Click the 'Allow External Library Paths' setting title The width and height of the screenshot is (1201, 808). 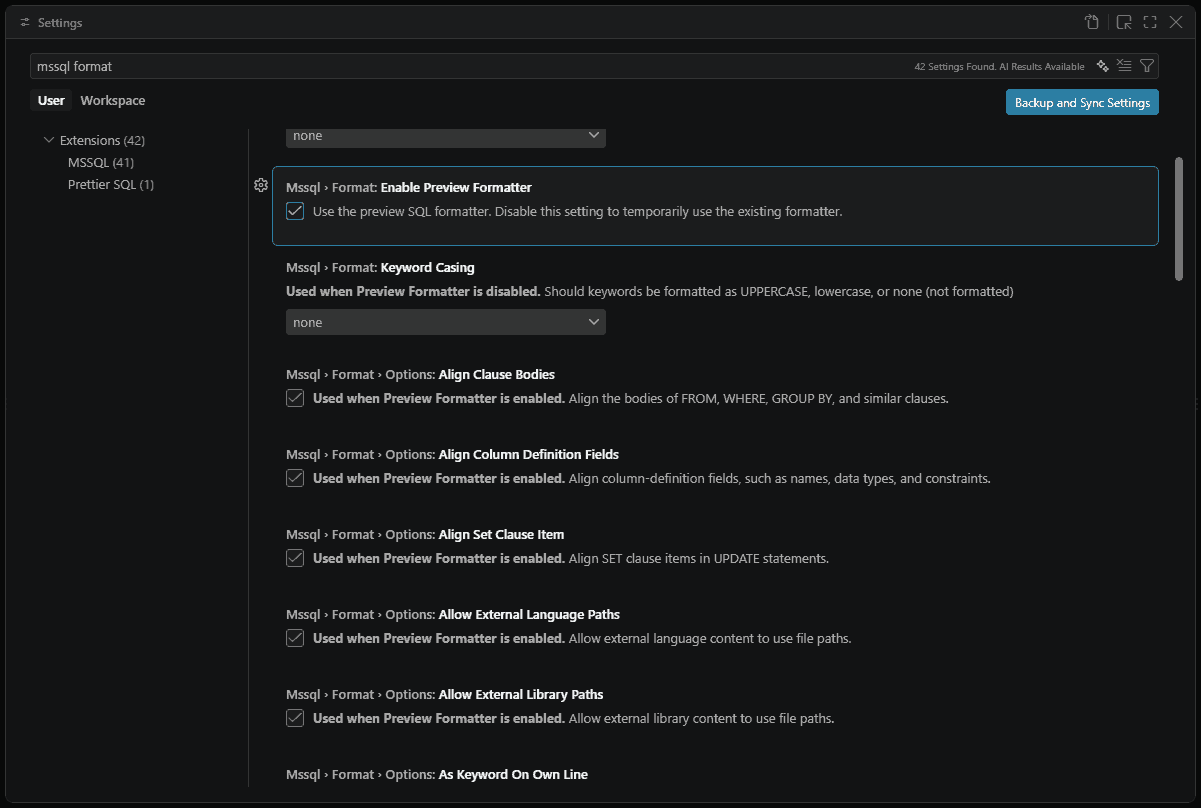pos(521,694)
